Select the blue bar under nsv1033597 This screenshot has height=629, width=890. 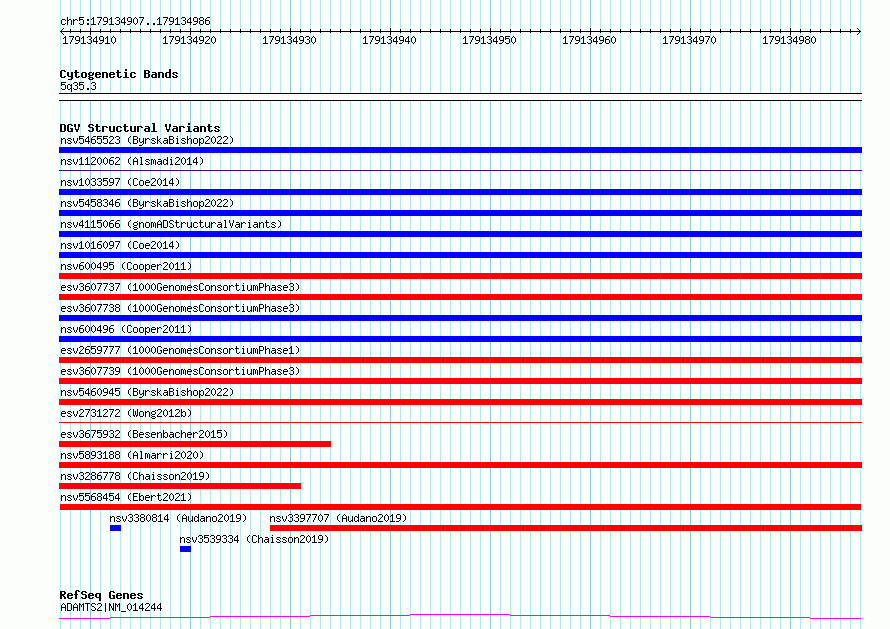[x=460, y=192]
